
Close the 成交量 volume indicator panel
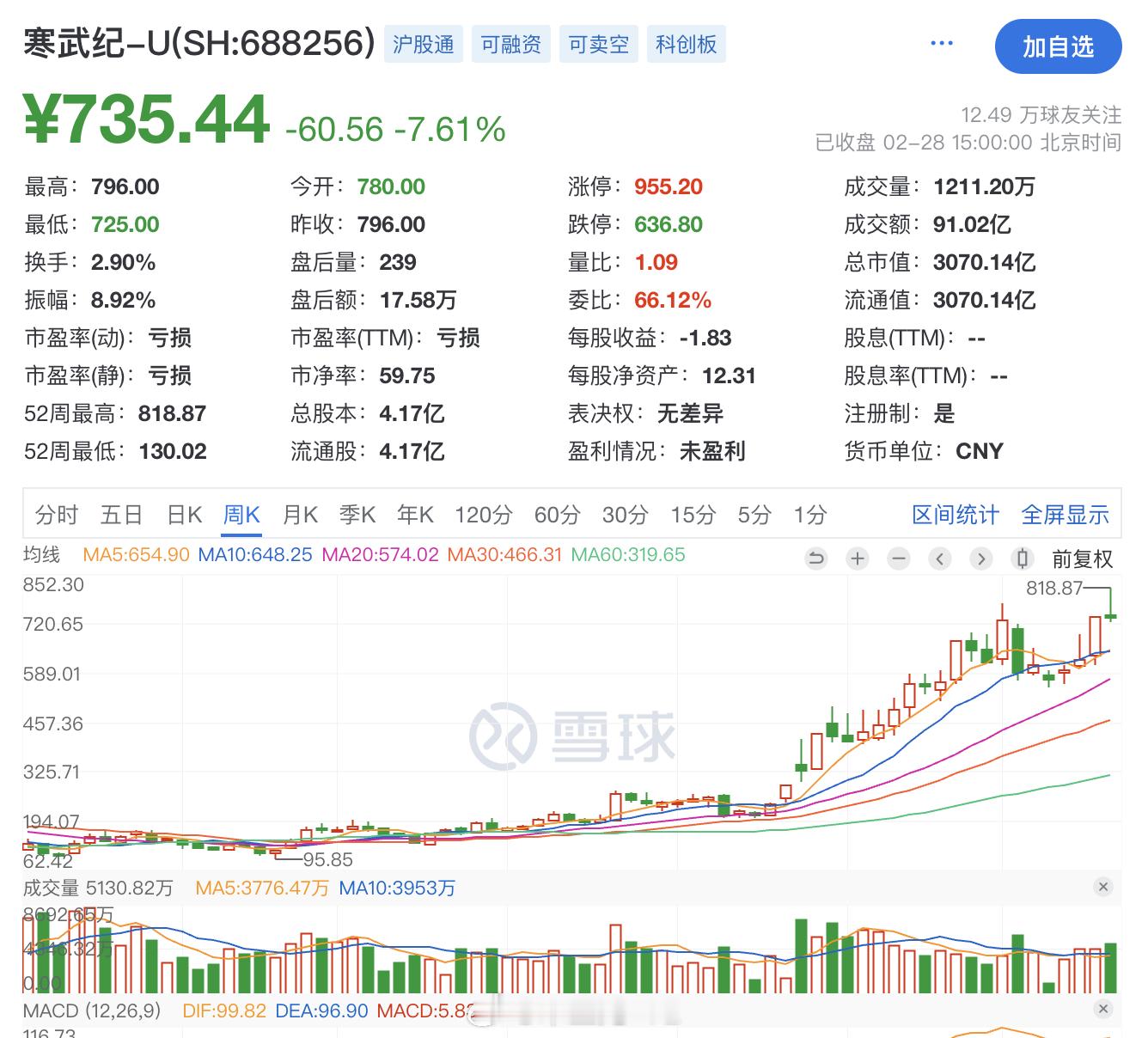[1103, 887]
